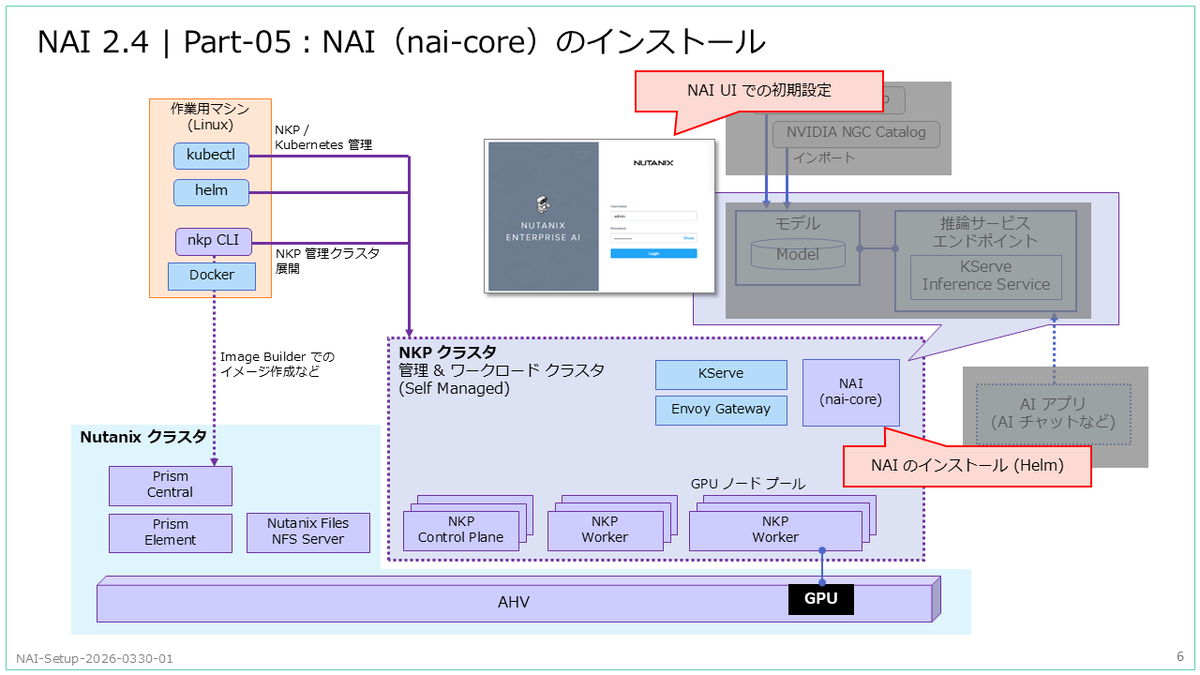Click the 'NKP / Kubernetes 管理' label
1200x675 pixels.
pyautogui.click(x=323, y=137)
